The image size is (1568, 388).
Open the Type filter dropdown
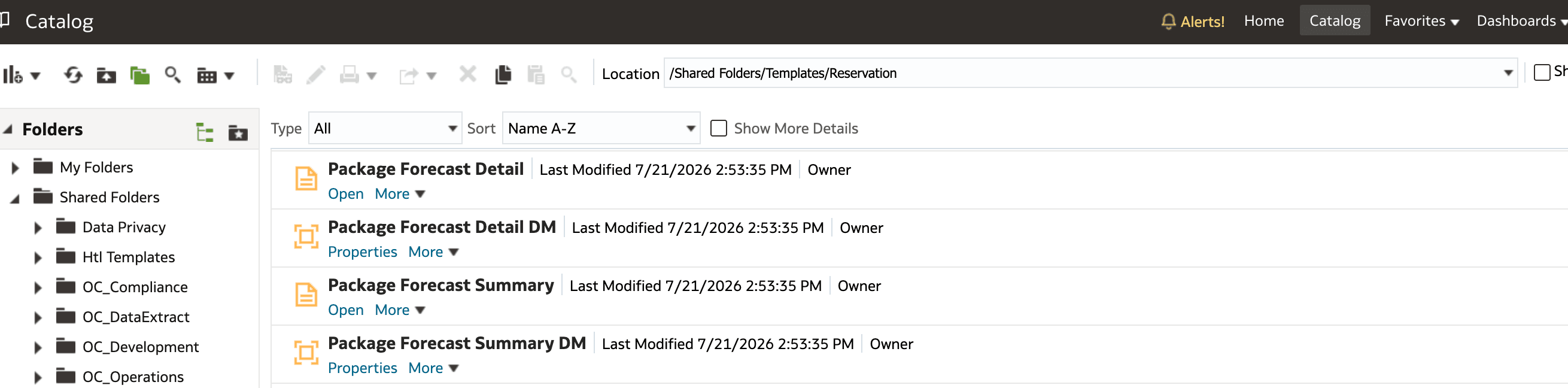385,128
